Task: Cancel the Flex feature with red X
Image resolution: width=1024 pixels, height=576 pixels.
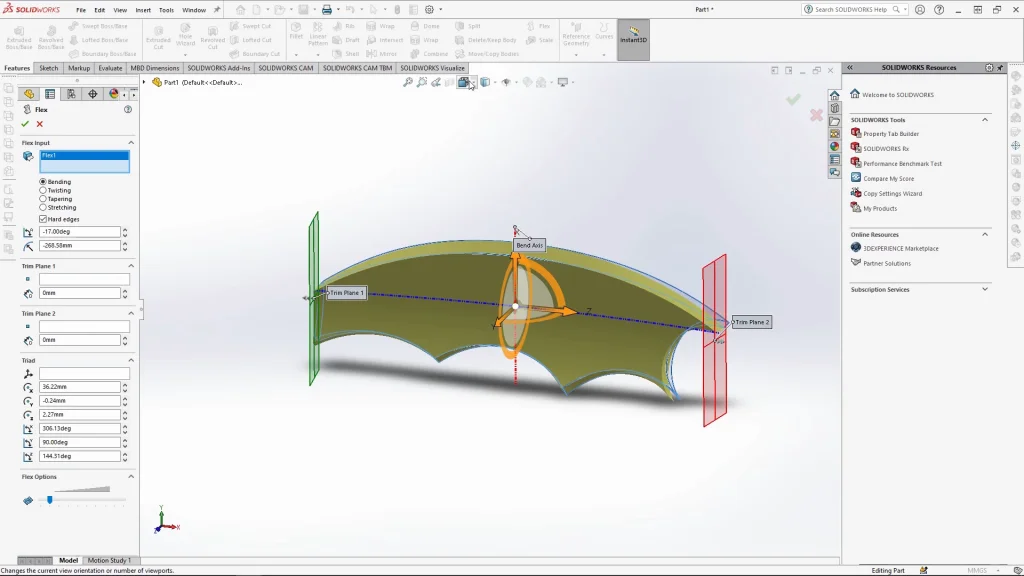Action: click(x=40, y=125)
